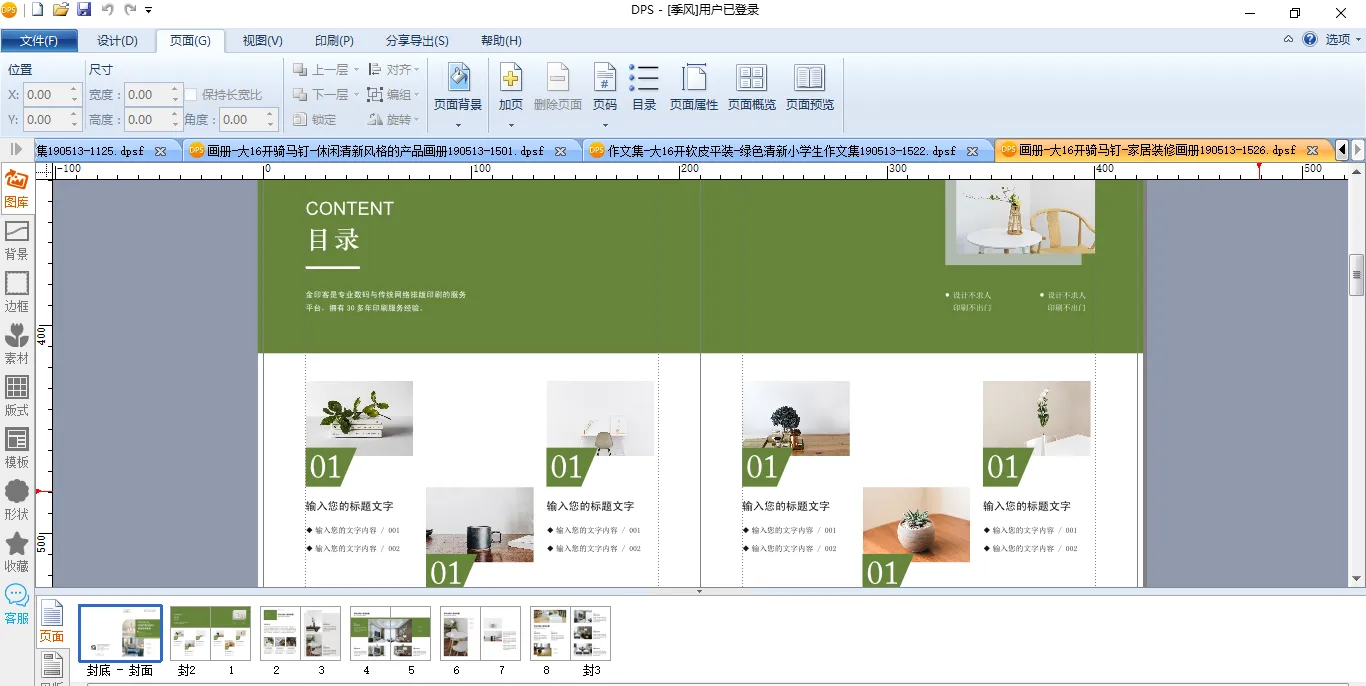Switch to the 设计(D) ribbon tab

[x=117, y=41]
